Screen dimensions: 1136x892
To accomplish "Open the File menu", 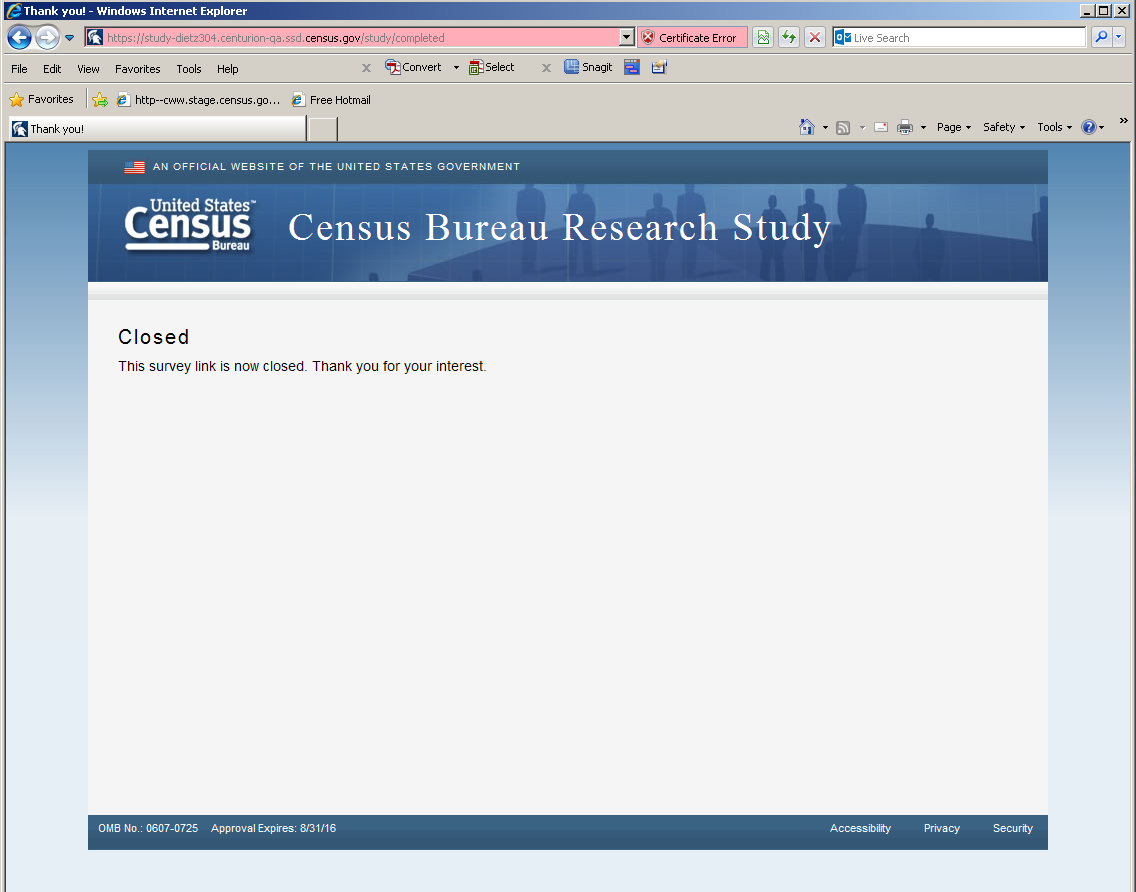I will coord(19,69).
